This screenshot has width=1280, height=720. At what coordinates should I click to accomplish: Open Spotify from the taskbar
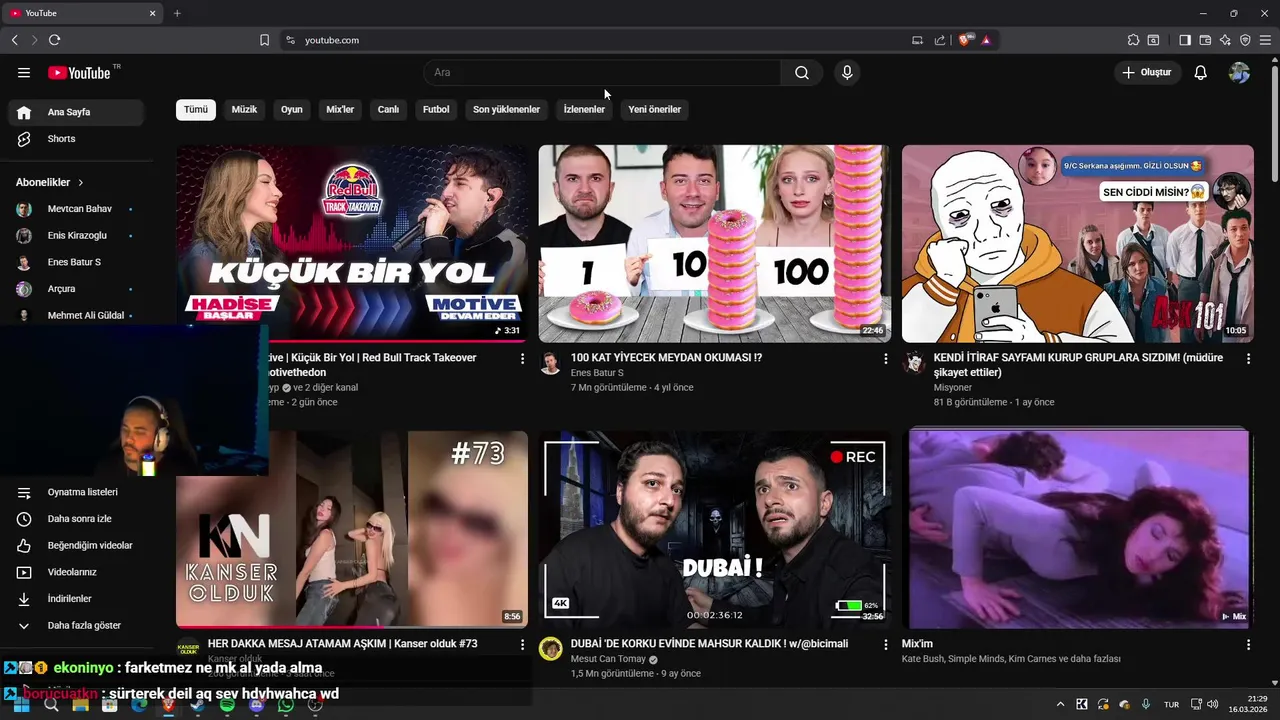pos(227,704)
